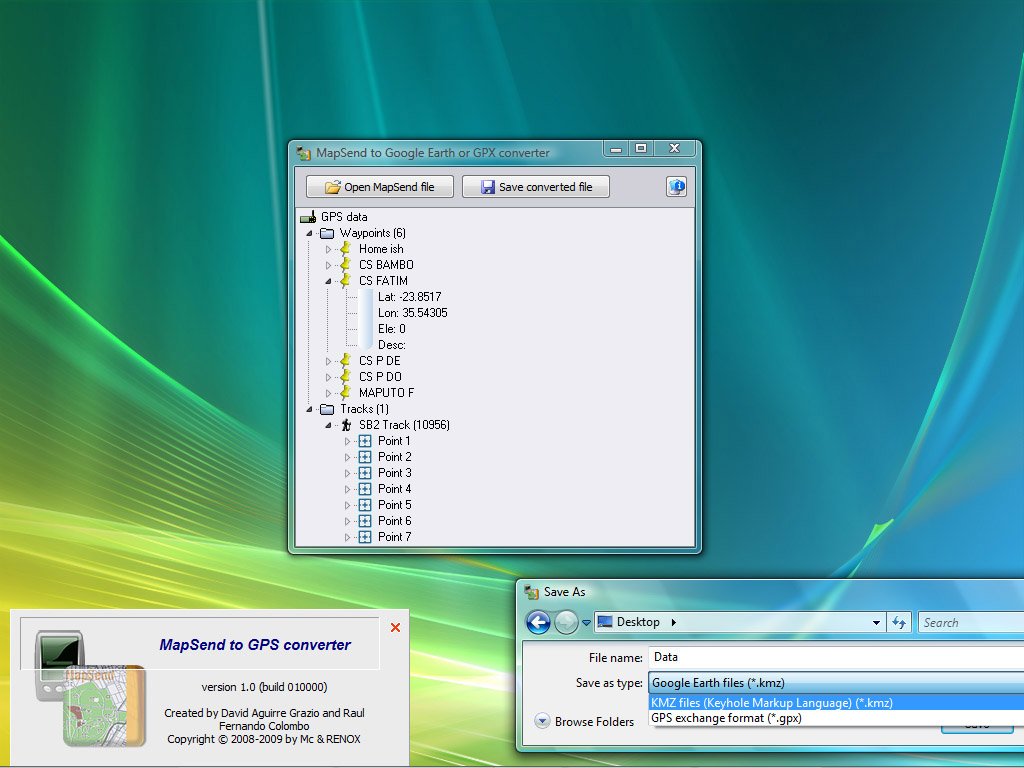The image size is (1024, 768).
Task: Expand track Point 5
Action: 347,505
